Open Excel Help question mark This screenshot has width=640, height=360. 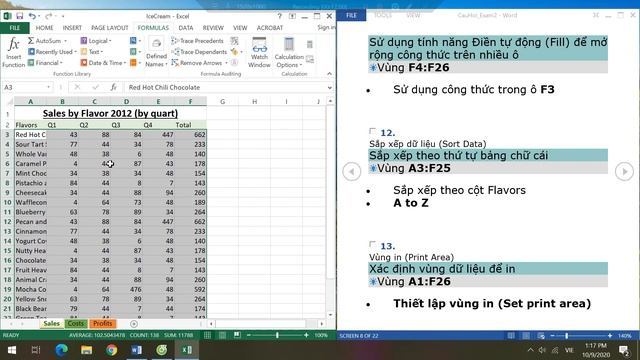pos(280,16)
